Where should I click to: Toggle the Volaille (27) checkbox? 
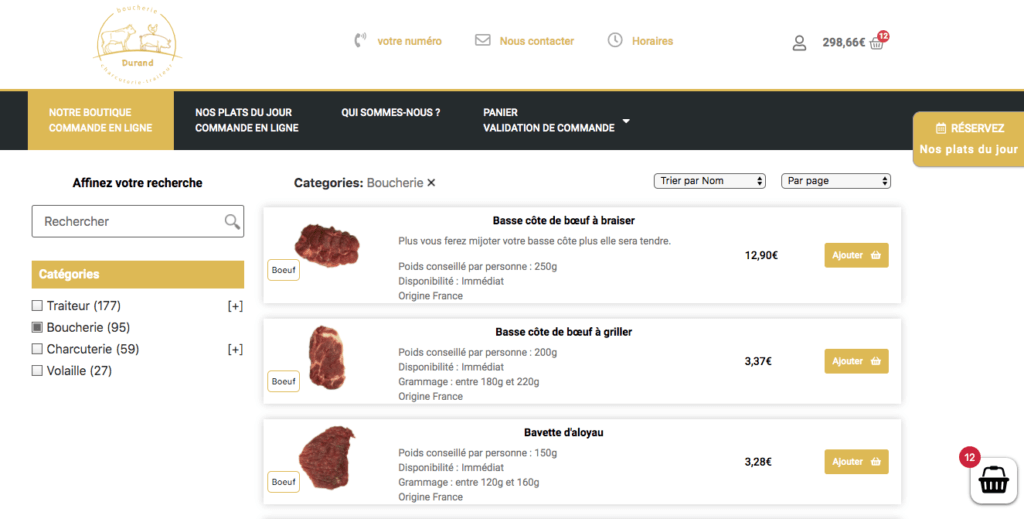[x=37, y=370]
